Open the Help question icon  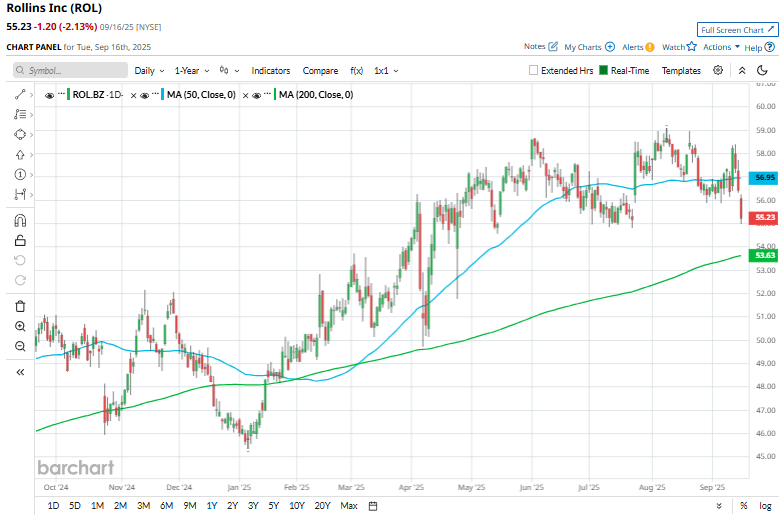click(x=770, y=47)
